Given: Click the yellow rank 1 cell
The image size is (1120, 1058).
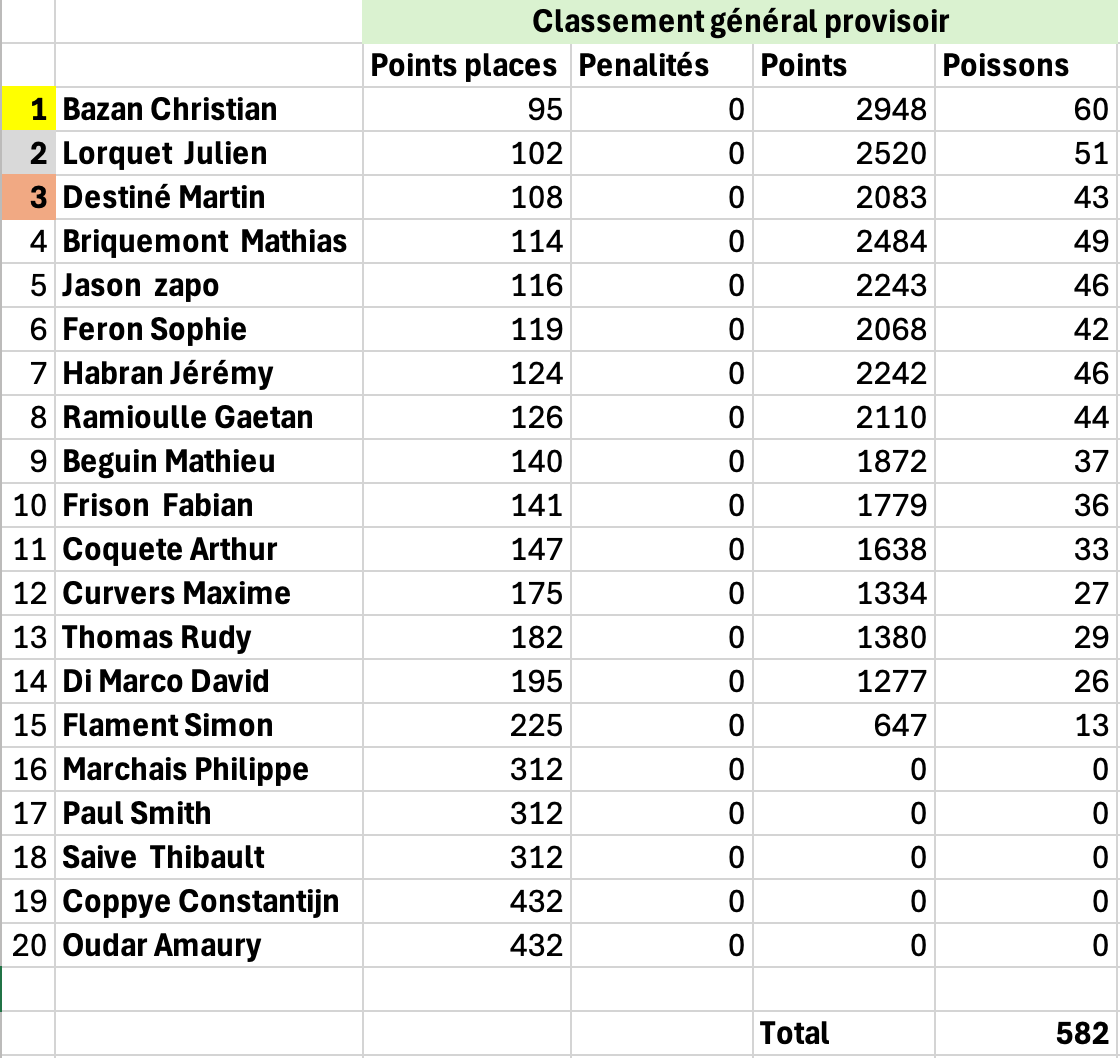Looking at the screenshot, I should [28, 109].
